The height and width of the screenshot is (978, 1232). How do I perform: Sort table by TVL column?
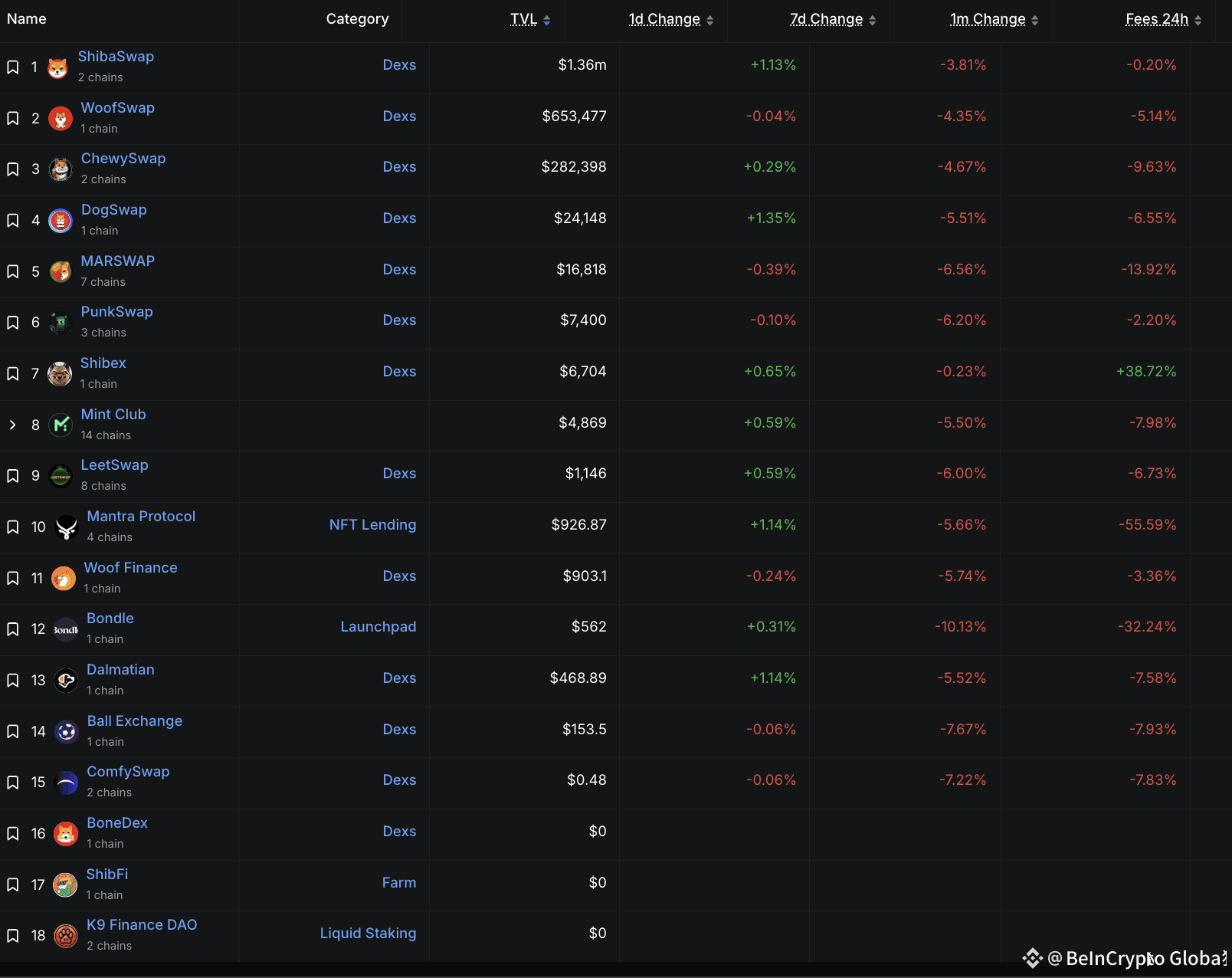pyautogui.click(x=530, y=19)
